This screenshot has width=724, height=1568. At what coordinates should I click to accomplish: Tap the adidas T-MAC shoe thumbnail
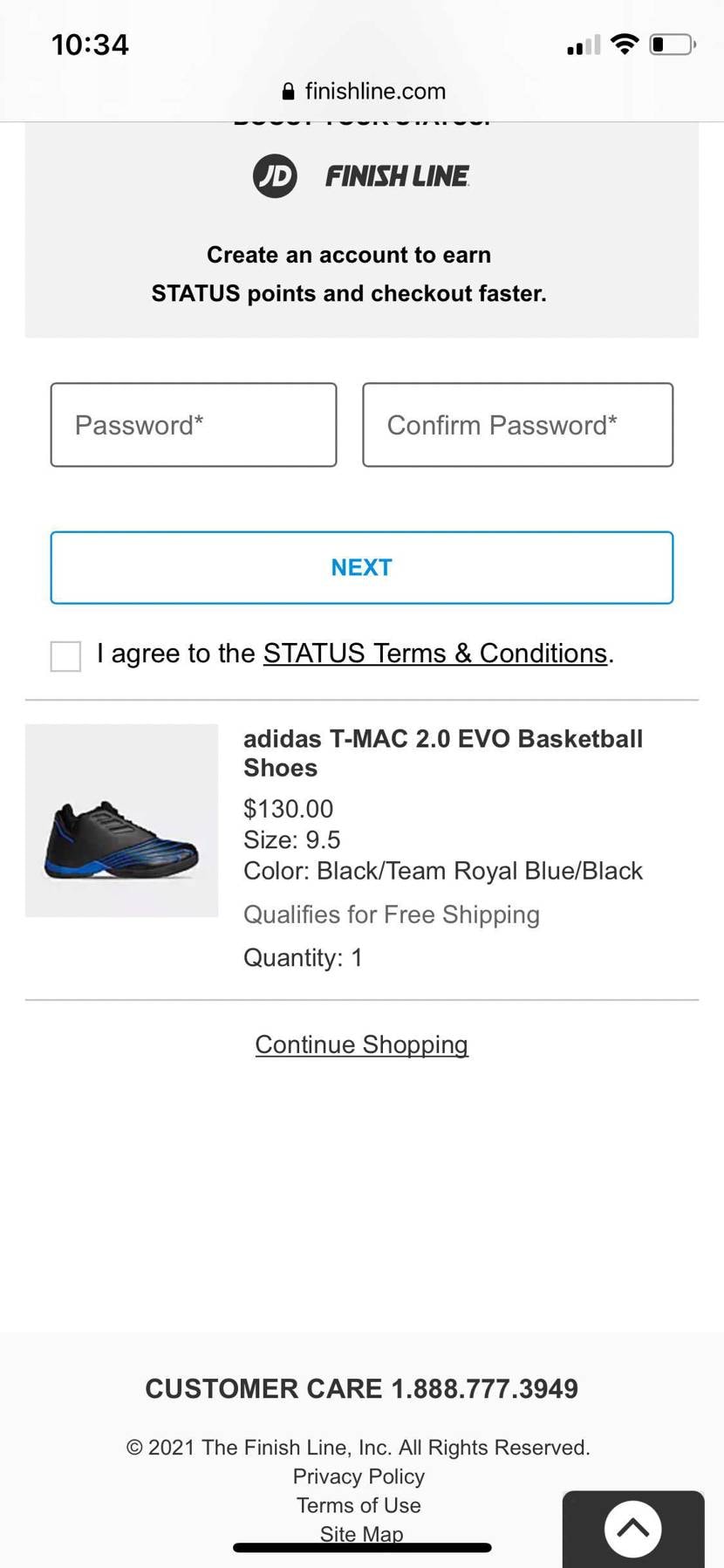point(121,820)
